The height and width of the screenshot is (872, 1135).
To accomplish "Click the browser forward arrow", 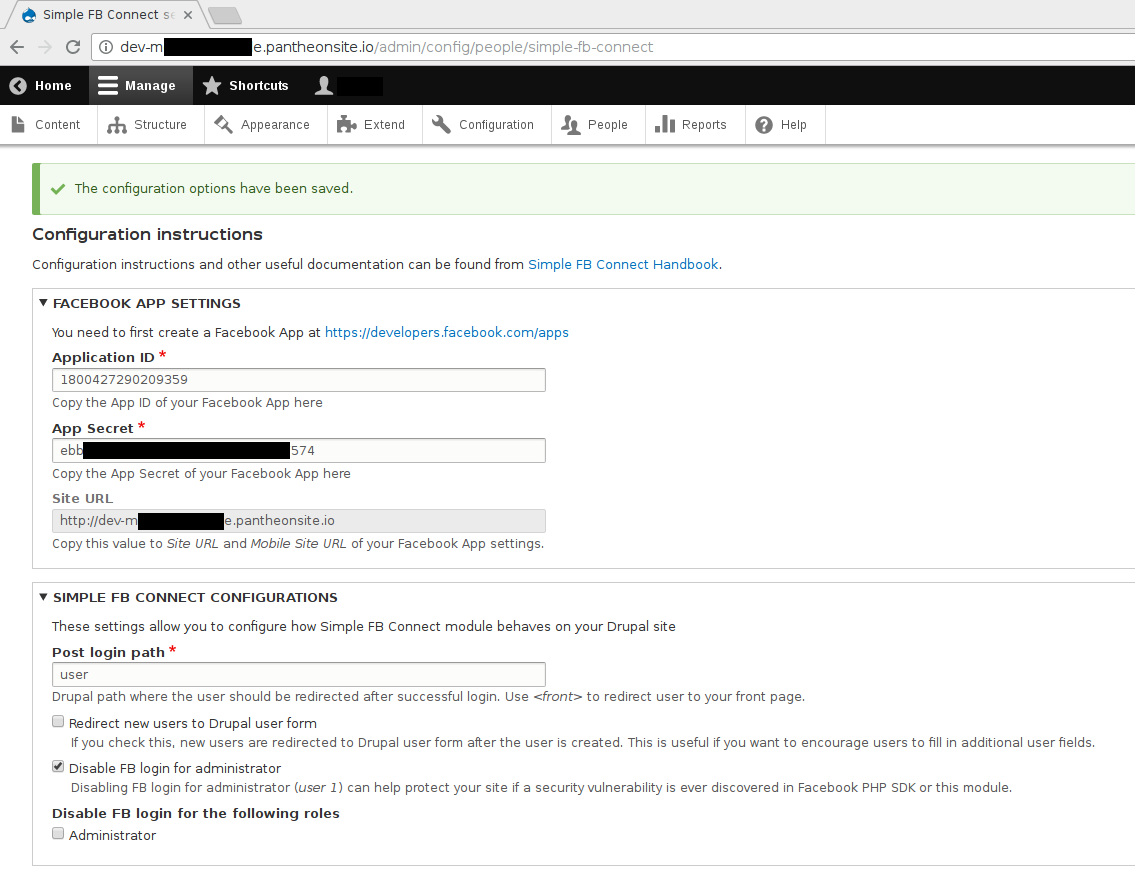I will (x=45, y=47).
